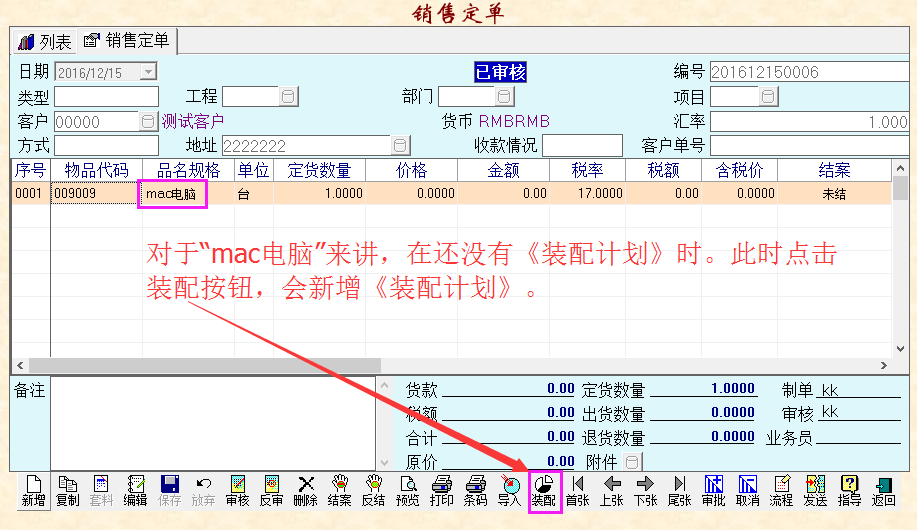Click the 取消 (Cancel) toolbar icon

[747, 491]
